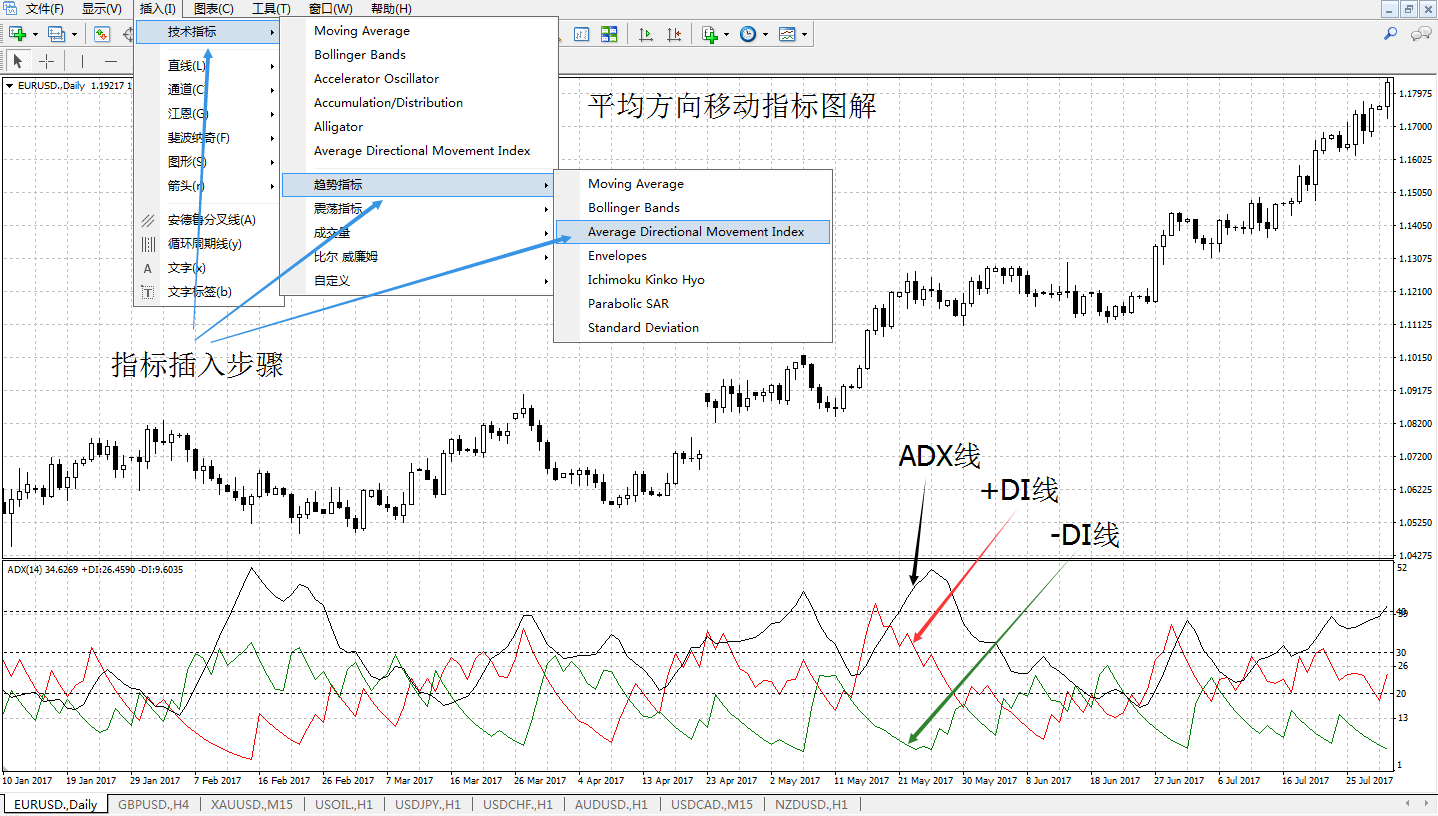Open the 工具(T) menu
1438x816 pixels.
coord(271,9)
